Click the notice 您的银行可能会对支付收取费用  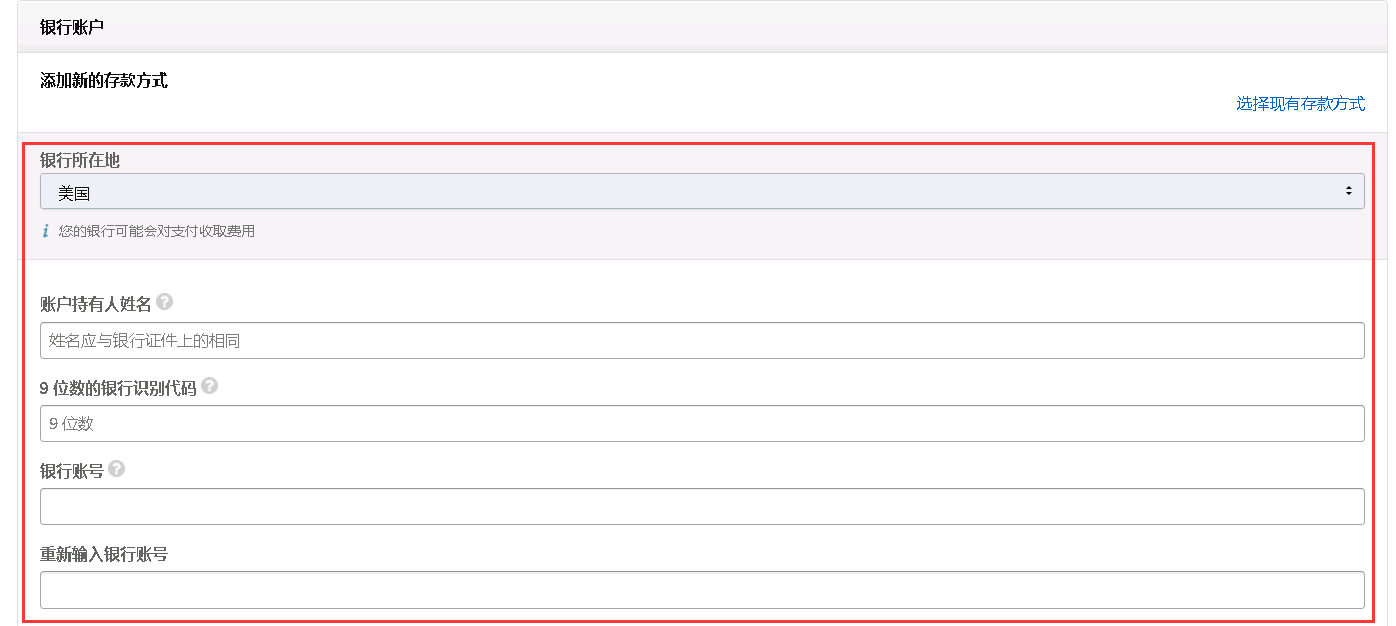[157, 231]
